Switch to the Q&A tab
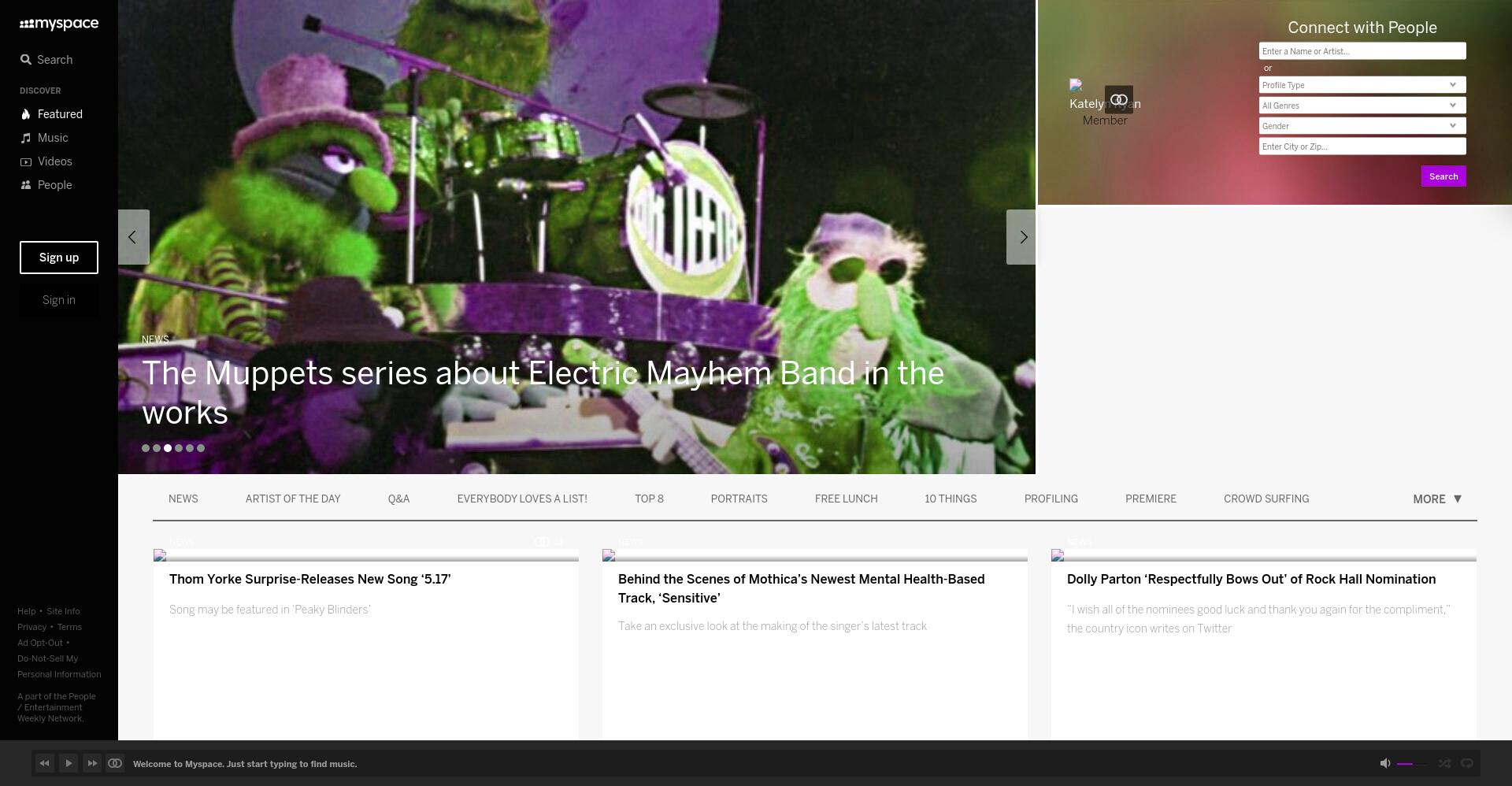 click(x=398, y=499)
